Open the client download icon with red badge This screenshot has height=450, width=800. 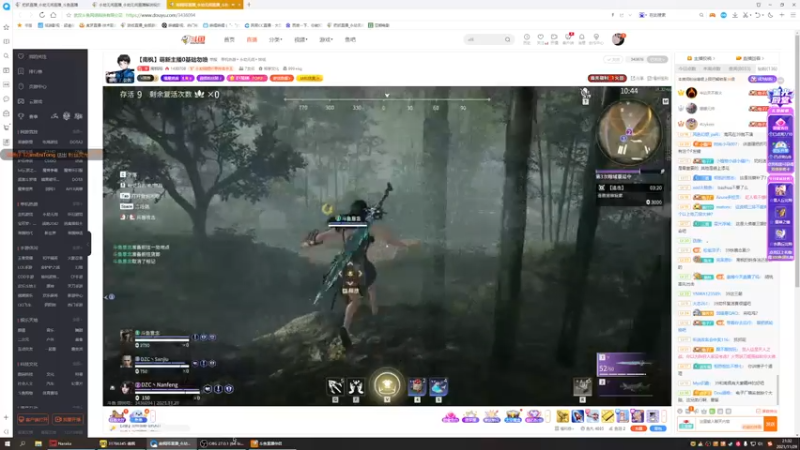point(568,38)
